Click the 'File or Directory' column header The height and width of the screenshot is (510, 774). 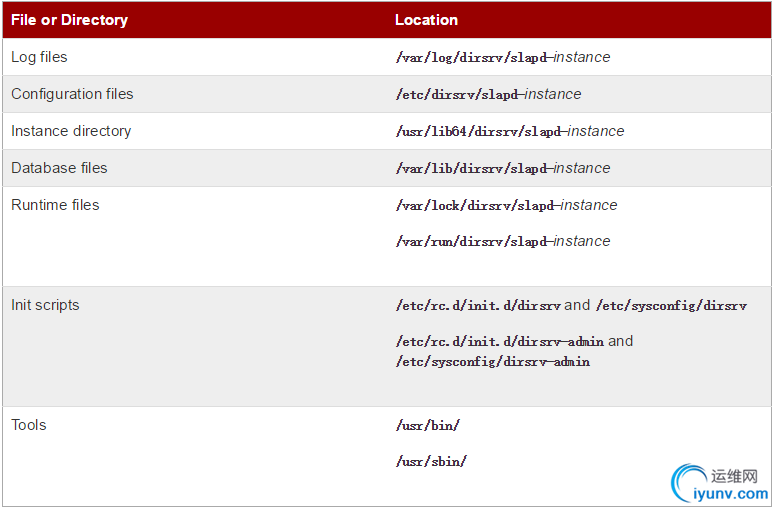(69, 20)
